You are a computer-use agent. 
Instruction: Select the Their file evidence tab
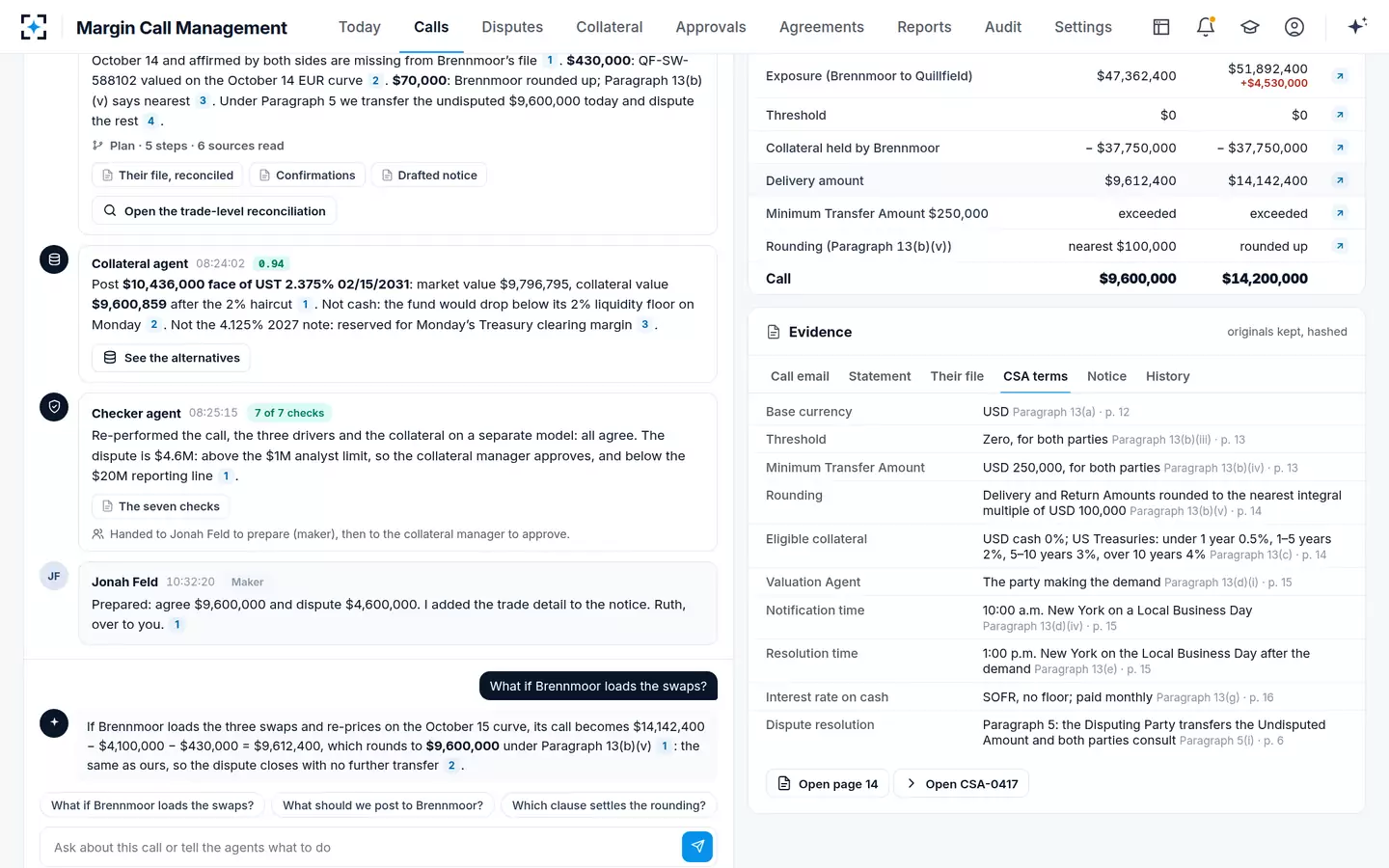pos(957,376)
